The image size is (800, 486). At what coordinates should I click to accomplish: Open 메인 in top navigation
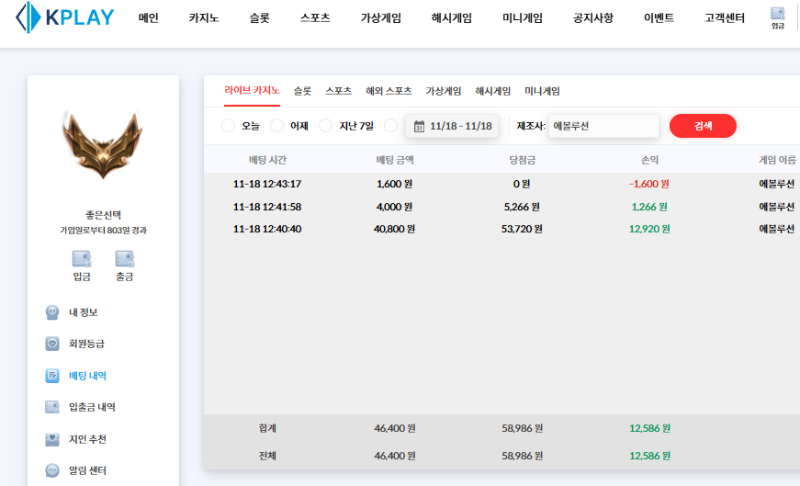(148, 18)
